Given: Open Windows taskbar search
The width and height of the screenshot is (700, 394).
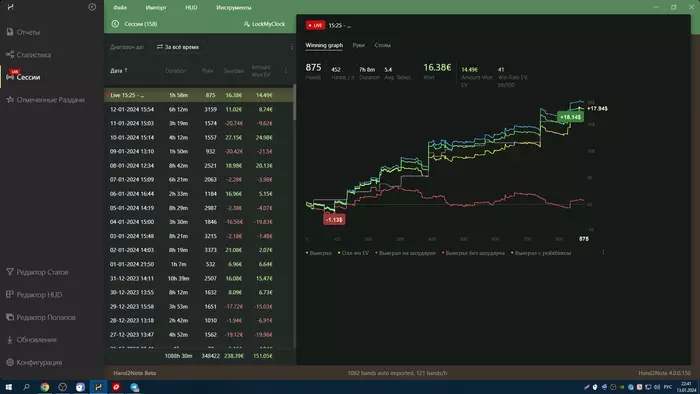Looking at the screenshot, I should [x=26, y=387].
